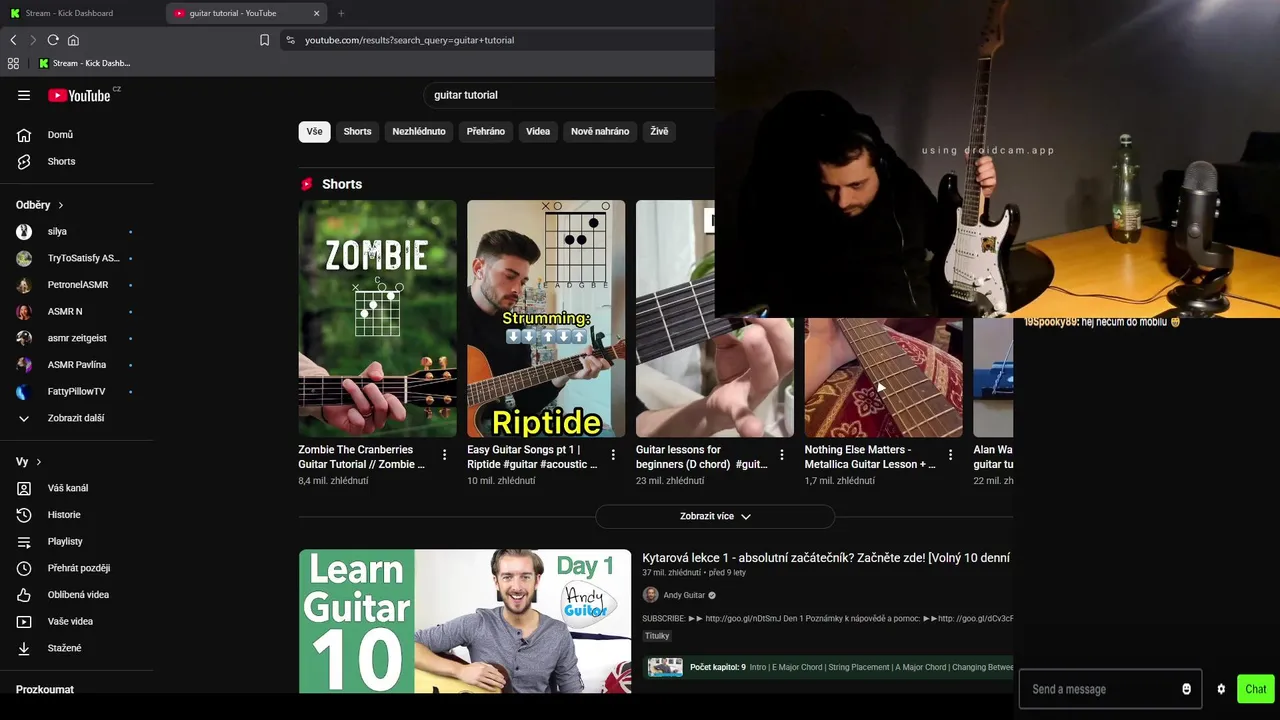Click the address bar URL
Viewport: 1280px width, 720px height.
pos(410,40)
